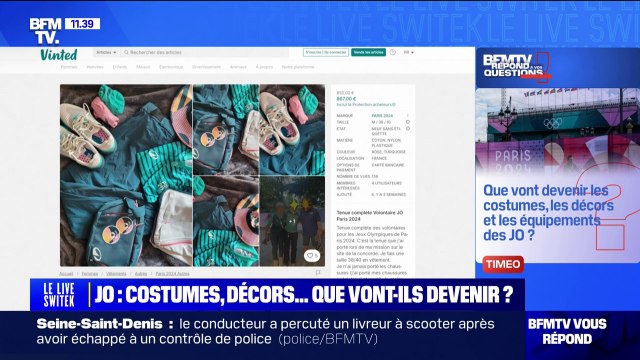Open the Divertissement category tab
Viewport: 640px width, 360px height.
point(207,67)
